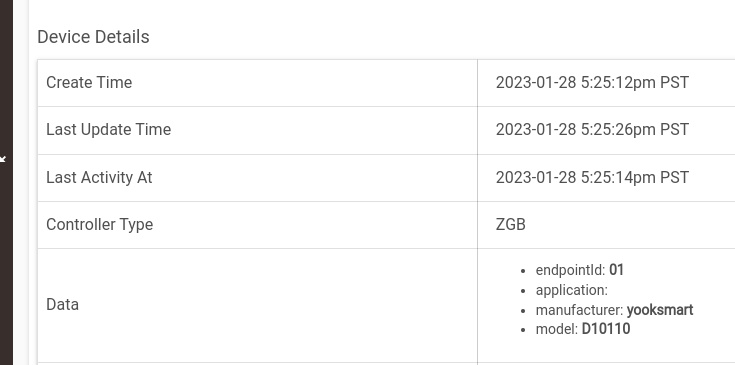The width and height of the screenshot is (735, 365).
Task: Click the yooksmart manufacturer value
Action: tap(660, 310)
